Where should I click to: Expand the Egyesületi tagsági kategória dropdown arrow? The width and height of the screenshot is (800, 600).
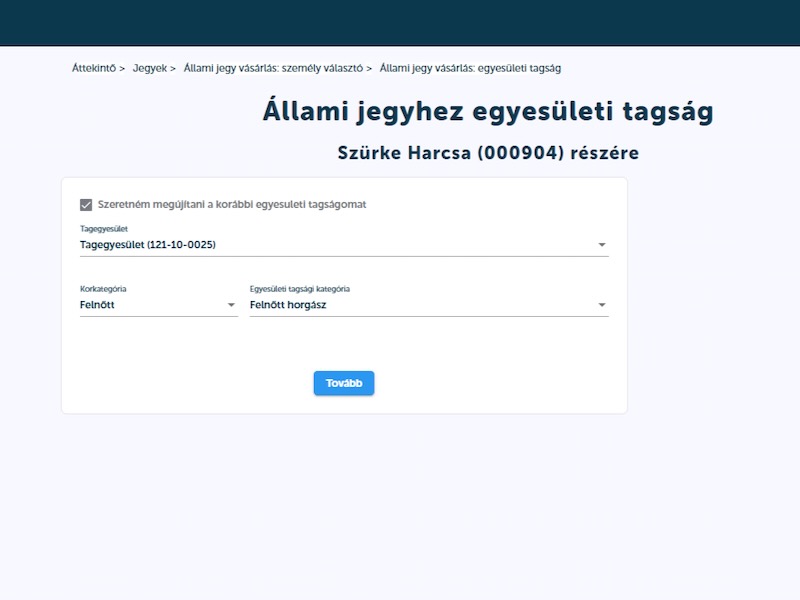tap(602, 305)
